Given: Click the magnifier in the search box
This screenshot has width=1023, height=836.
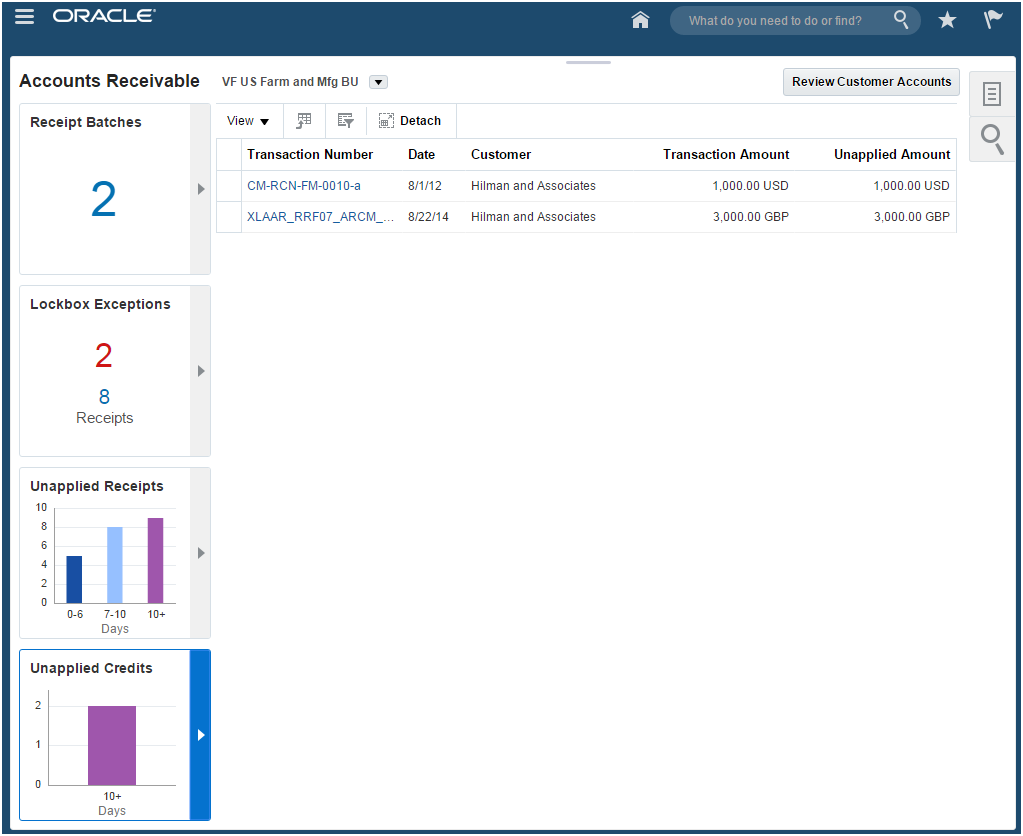Looking at the screenshot, I should point(901,20).
